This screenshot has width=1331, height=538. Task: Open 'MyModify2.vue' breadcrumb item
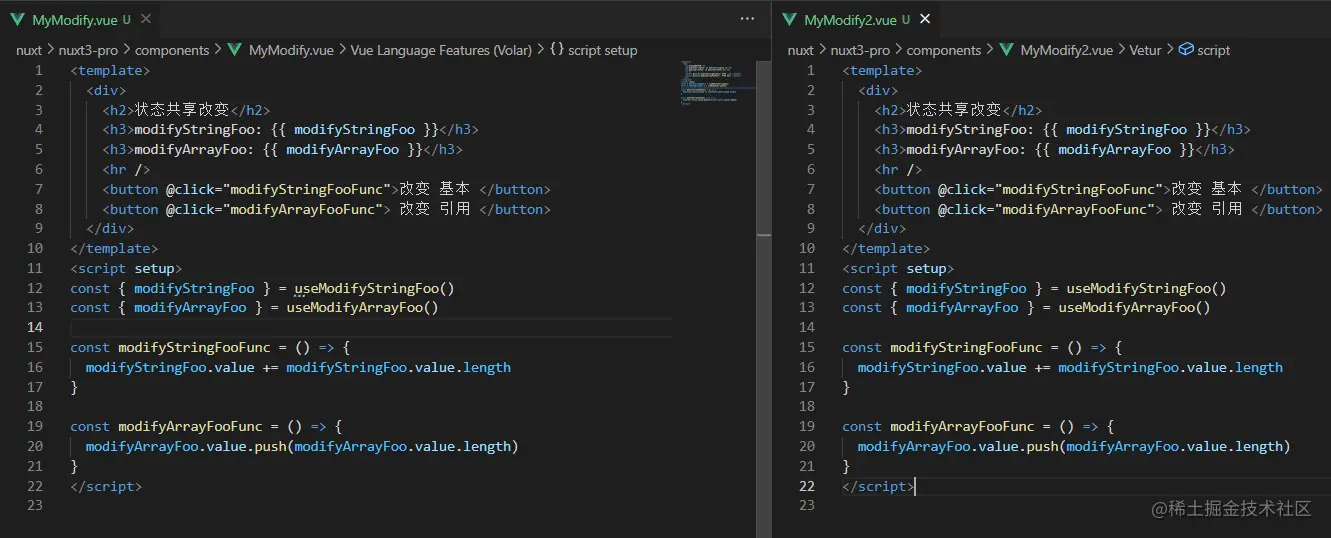click(1067, 50)
